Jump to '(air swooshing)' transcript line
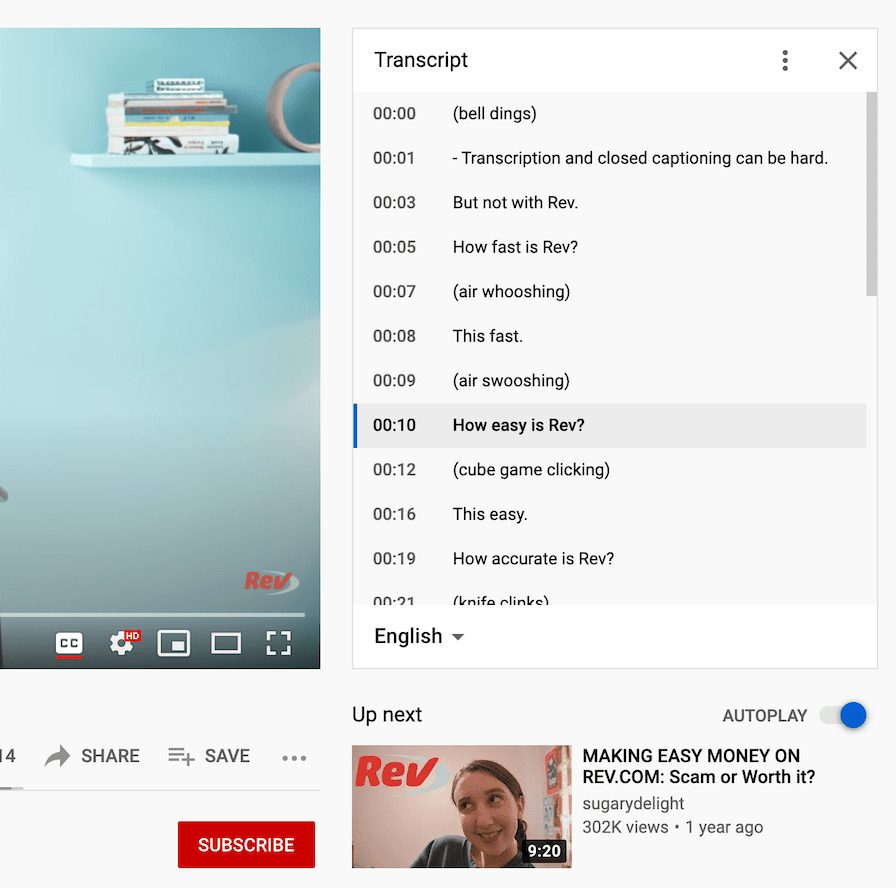This screenshot has height=888, width=896. click(610, 381)
